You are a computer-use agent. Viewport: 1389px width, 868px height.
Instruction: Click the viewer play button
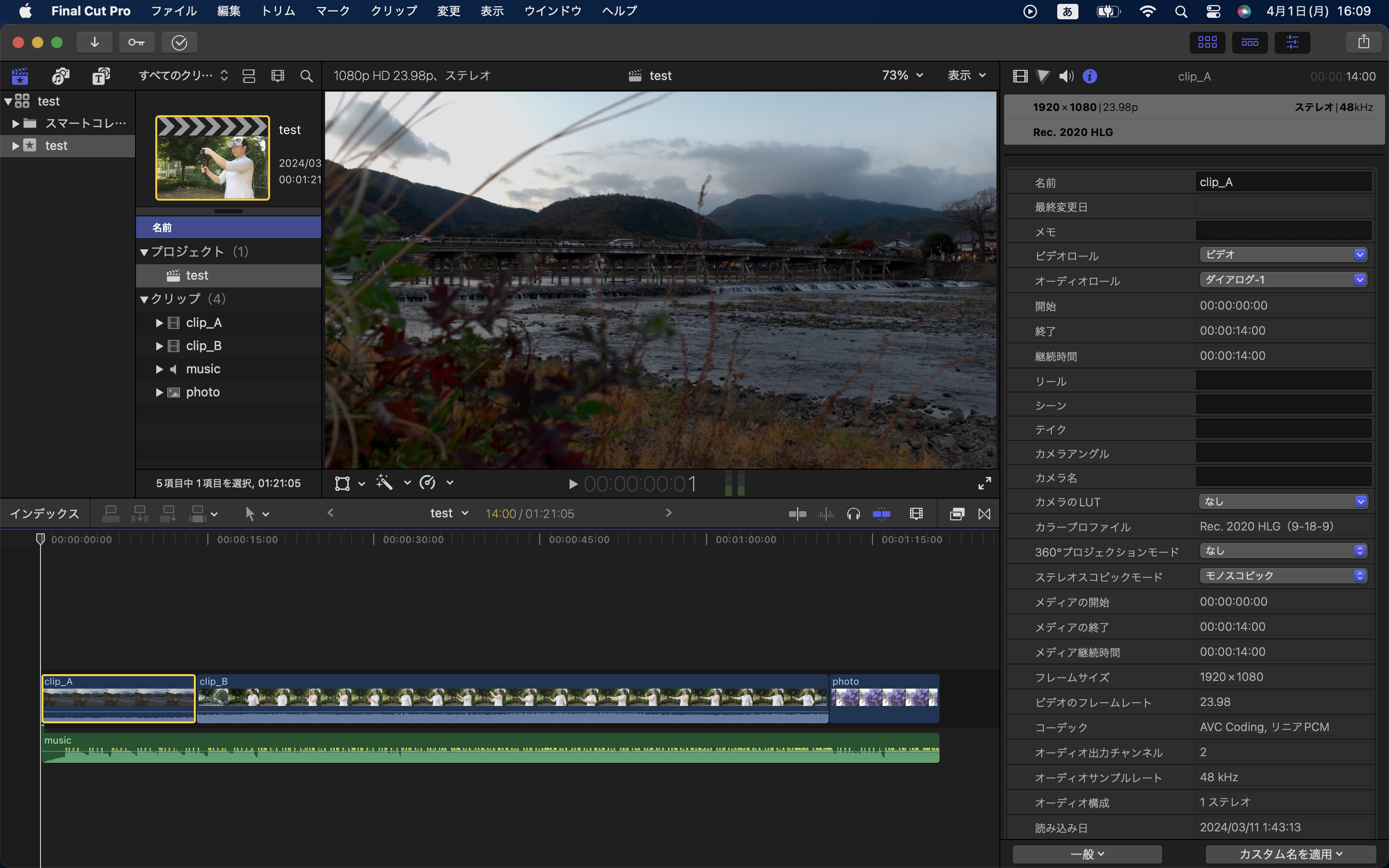tap(573, 484)
